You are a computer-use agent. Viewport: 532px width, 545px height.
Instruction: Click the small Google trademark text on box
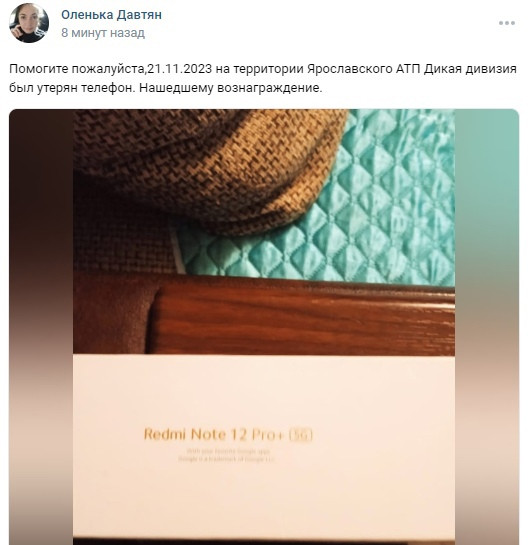pyautogui.click(x=227, y=455)
